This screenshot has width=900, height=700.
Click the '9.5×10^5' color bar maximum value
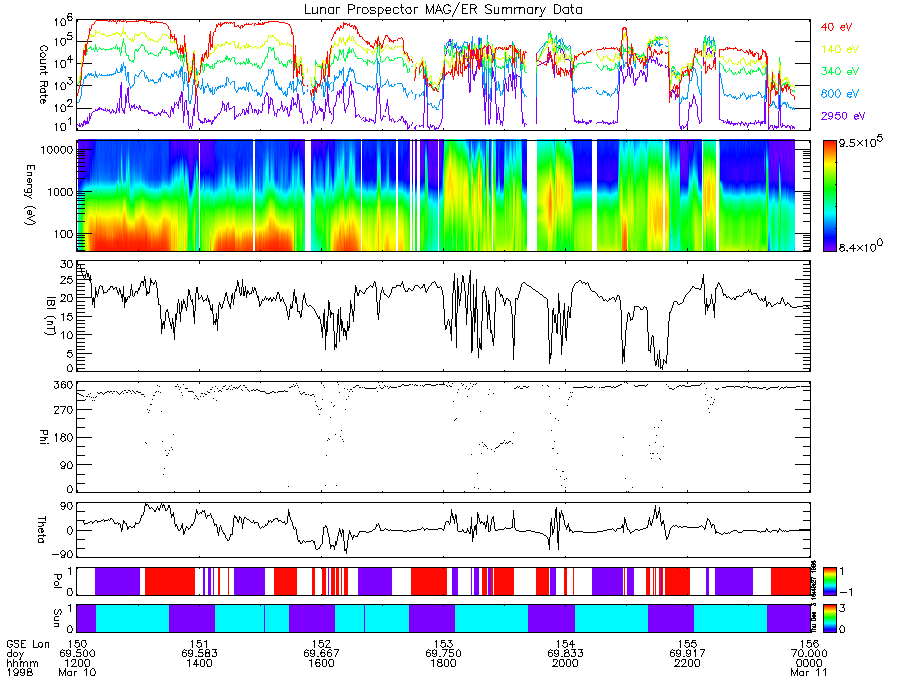(860, 142)
